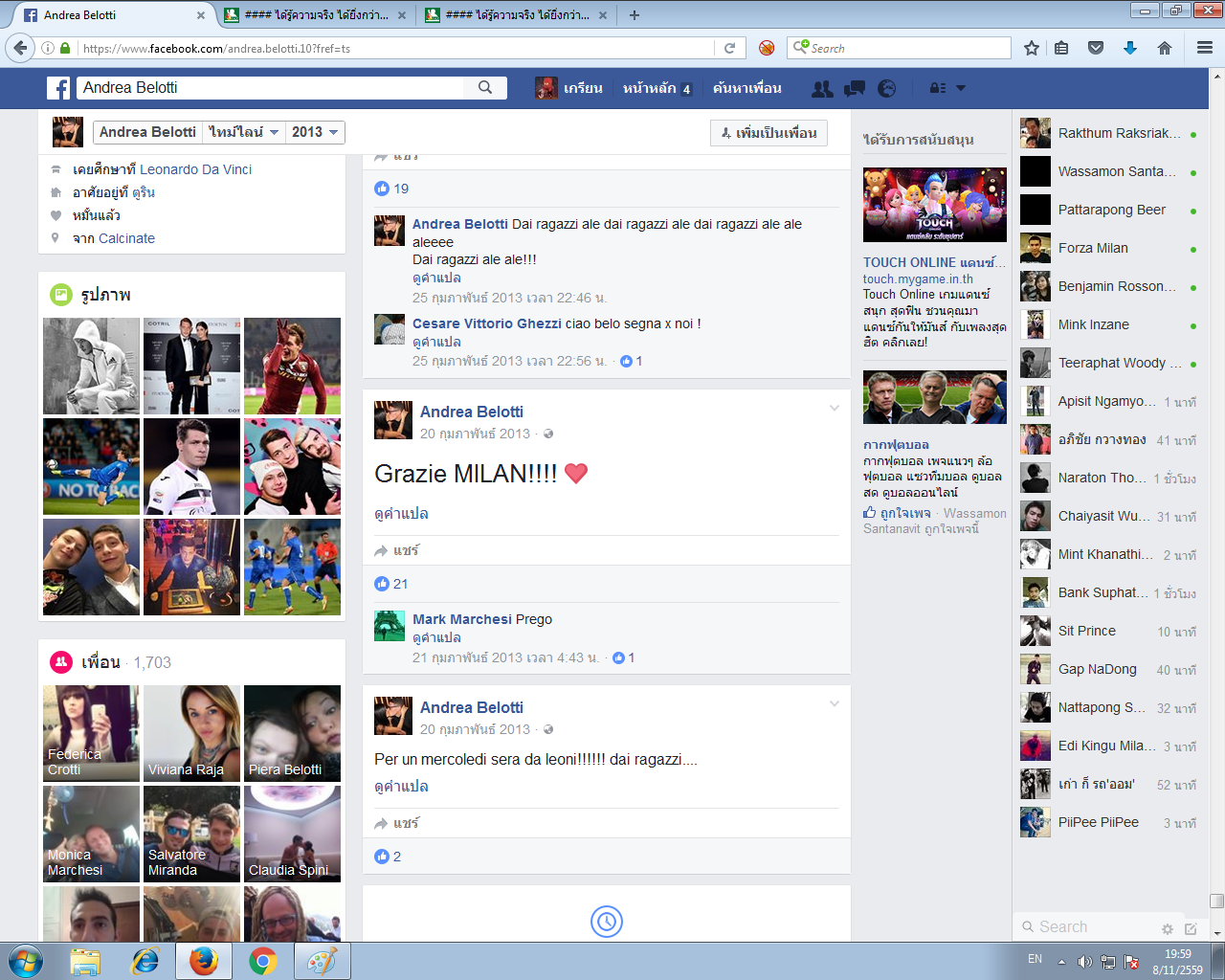Open the TOUCH ONLINE sponsored link
This screenshot has width=1225, height=980.
tap(935, 262)
